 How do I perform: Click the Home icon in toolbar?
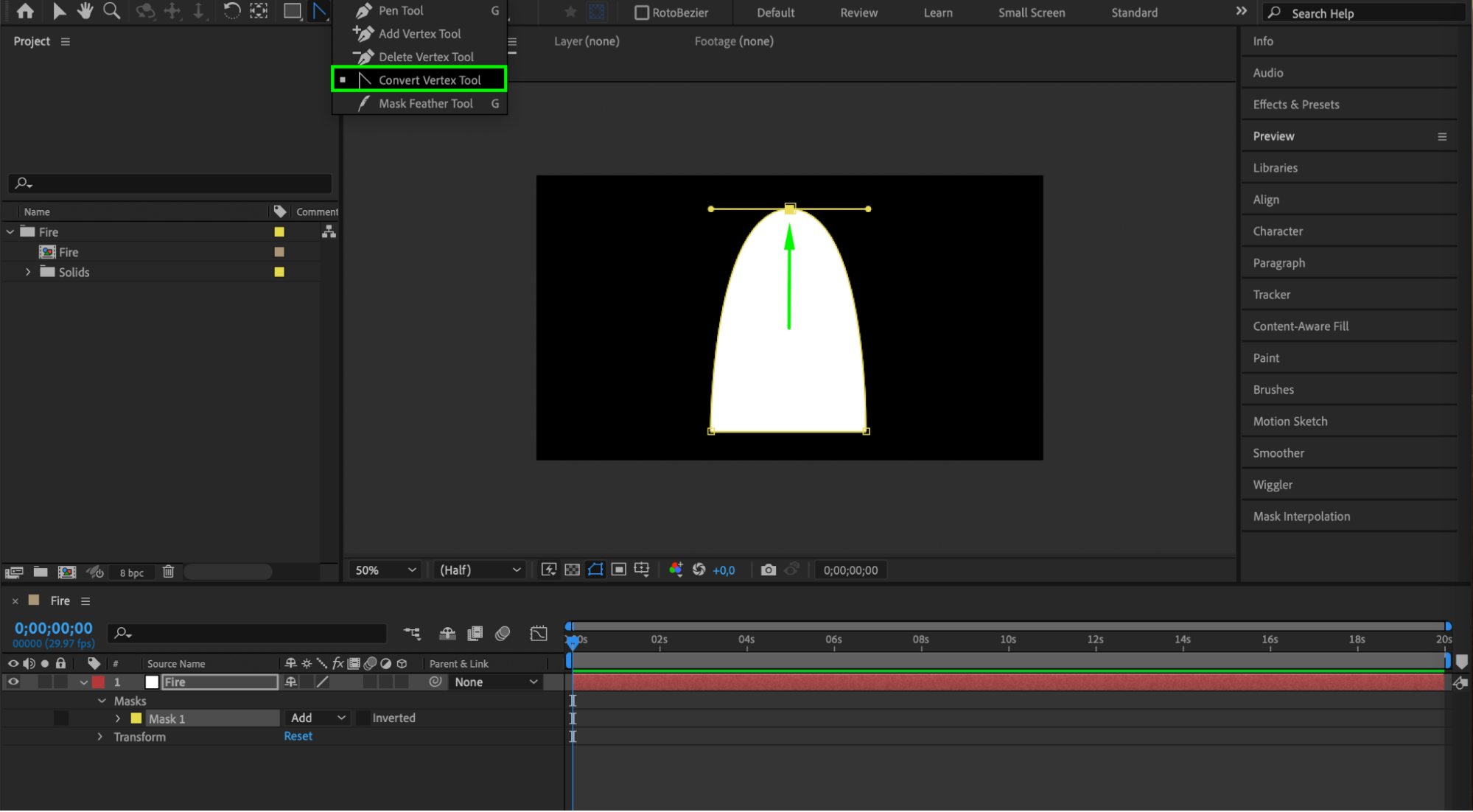(x=25, y=11)
